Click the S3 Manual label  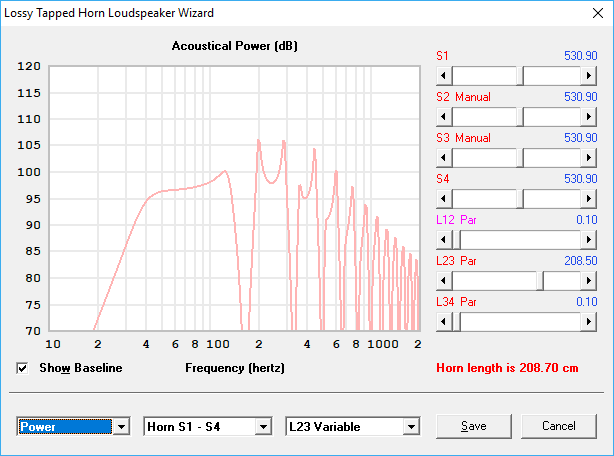click(x=463, y=138)
